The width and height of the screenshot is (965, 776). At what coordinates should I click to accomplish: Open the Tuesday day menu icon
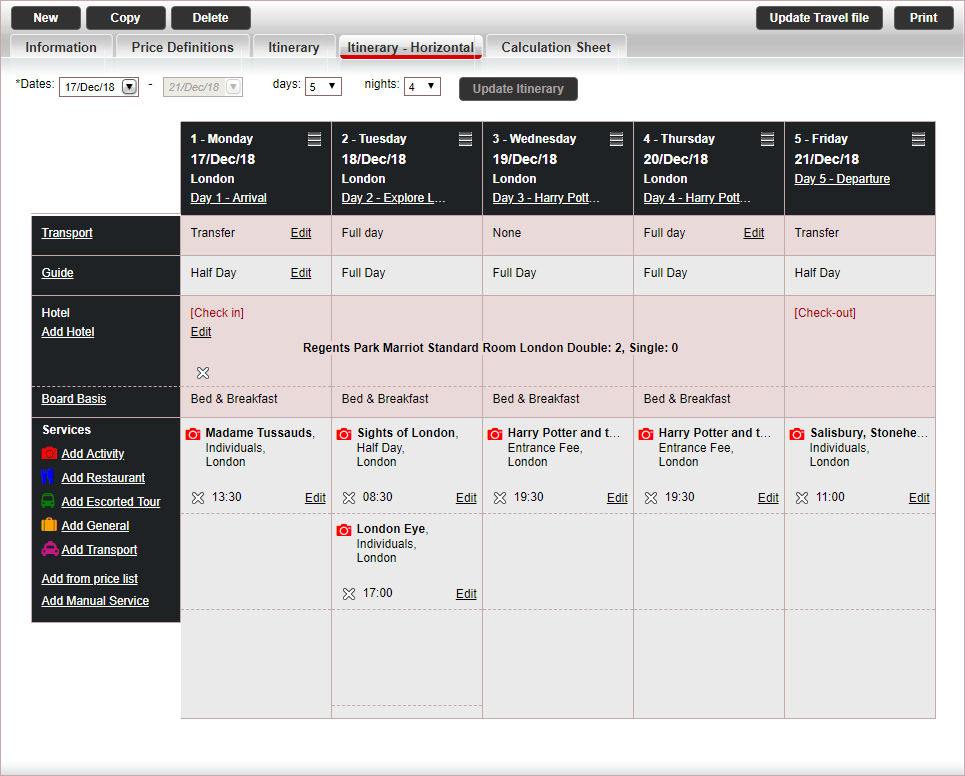pyautogui.click(x=465, y=139)
